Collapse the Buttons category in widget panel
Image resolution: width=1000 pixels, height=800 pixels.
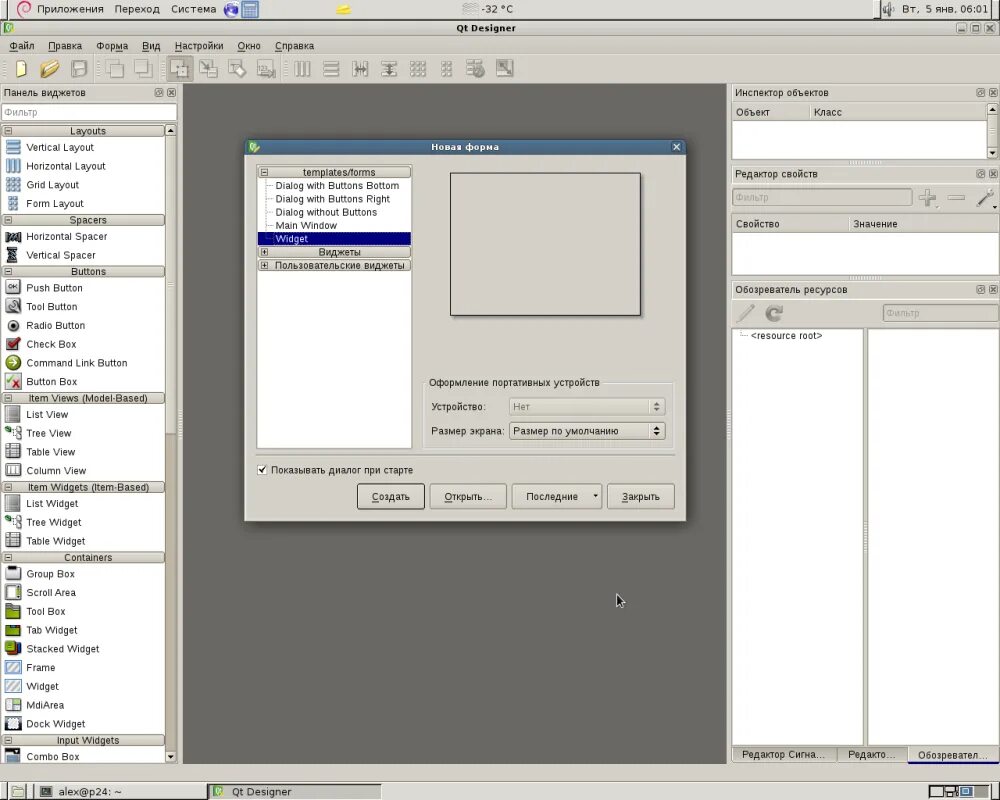pos(8,272)
